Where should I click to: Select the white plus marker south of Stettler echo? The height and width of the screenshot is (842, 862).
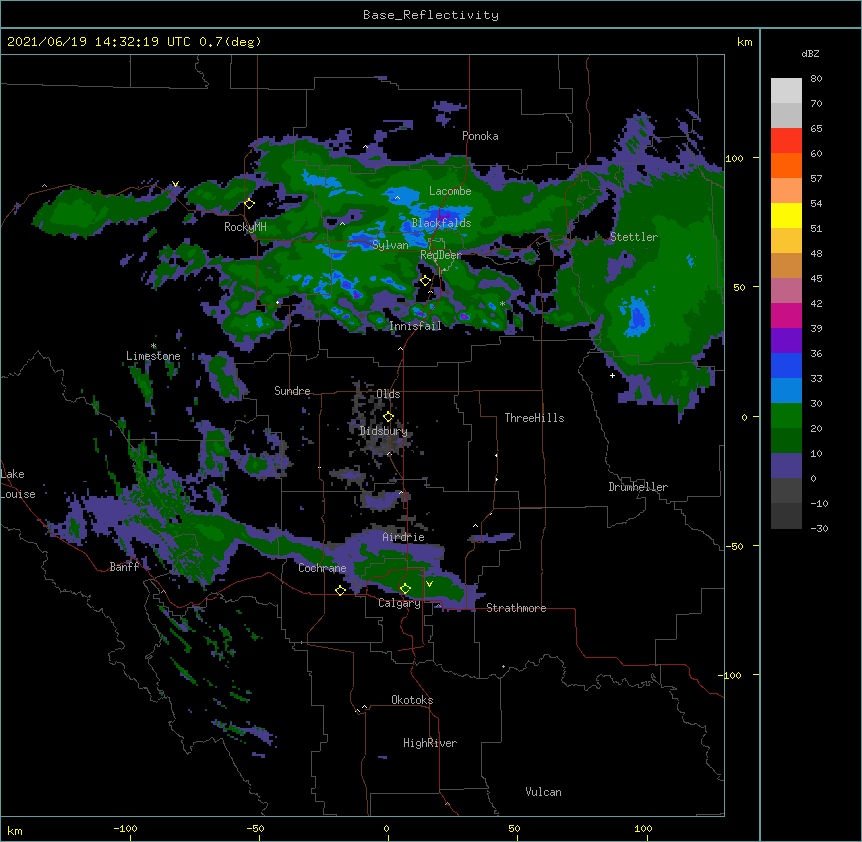[612, 375]
